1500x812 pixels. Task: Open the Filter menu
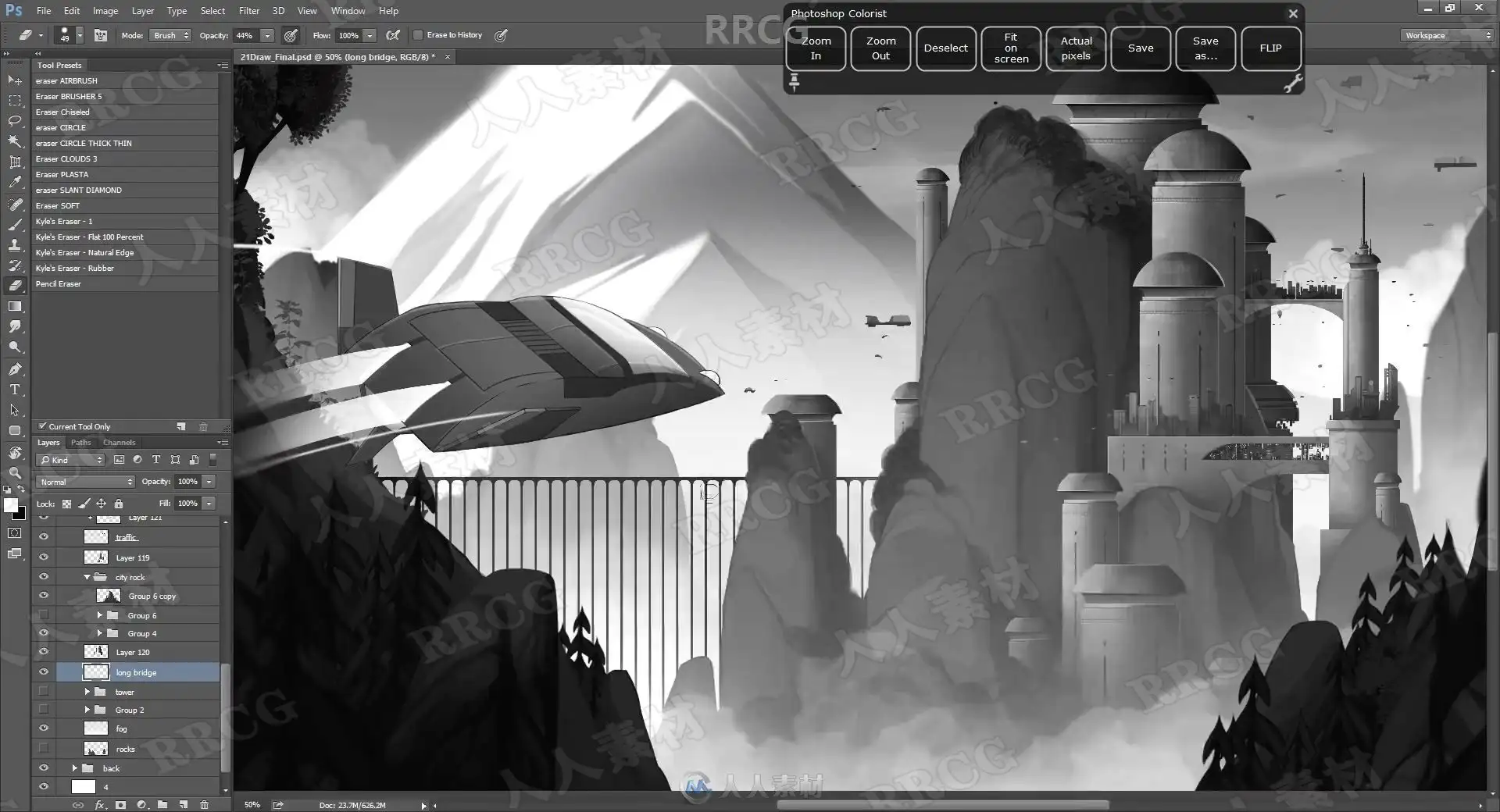[249, 11]
